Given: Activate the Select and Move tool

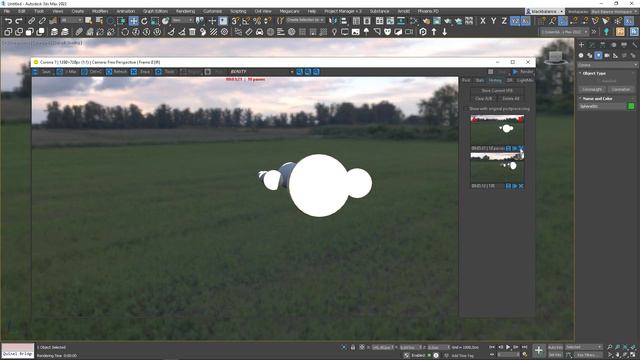Looking at the screenshot, I should (x=133, y=21).
